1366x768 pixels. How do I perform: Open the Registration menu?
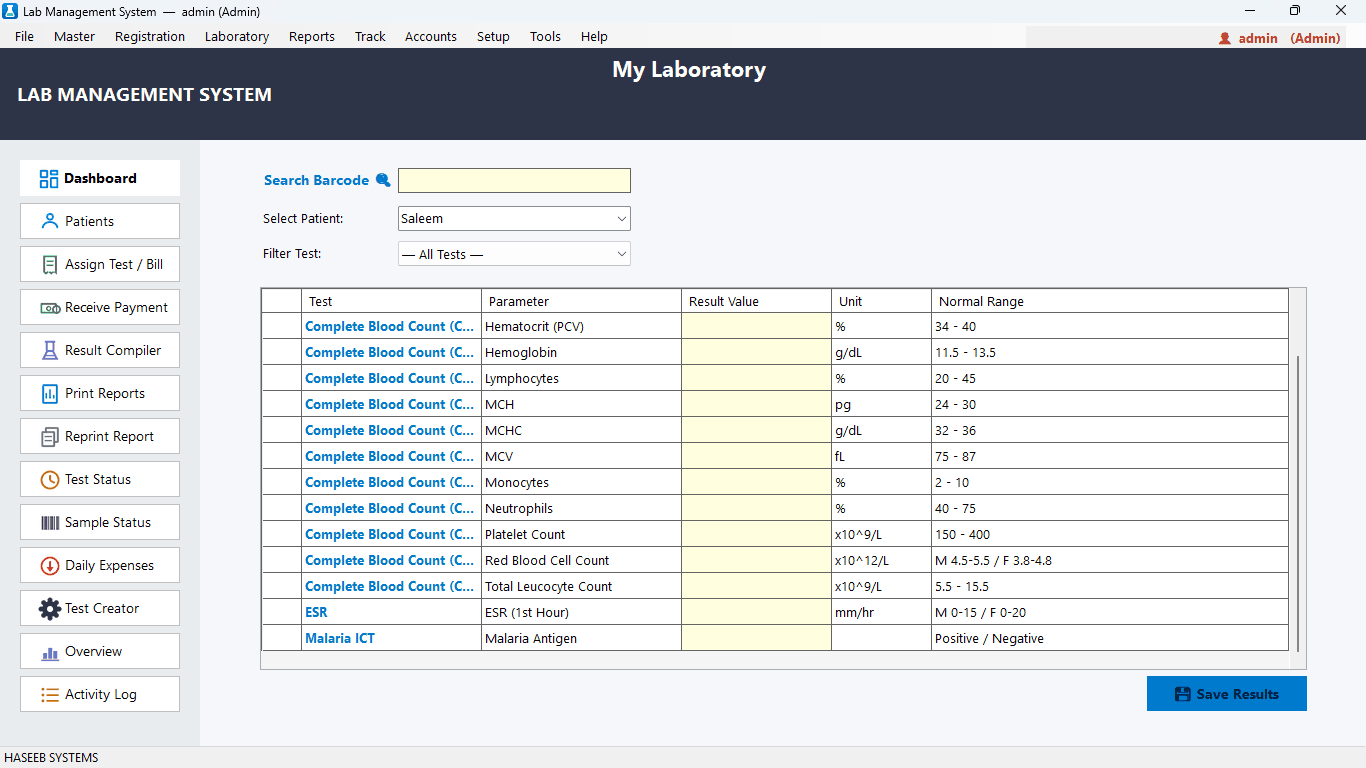coord(150,36)
